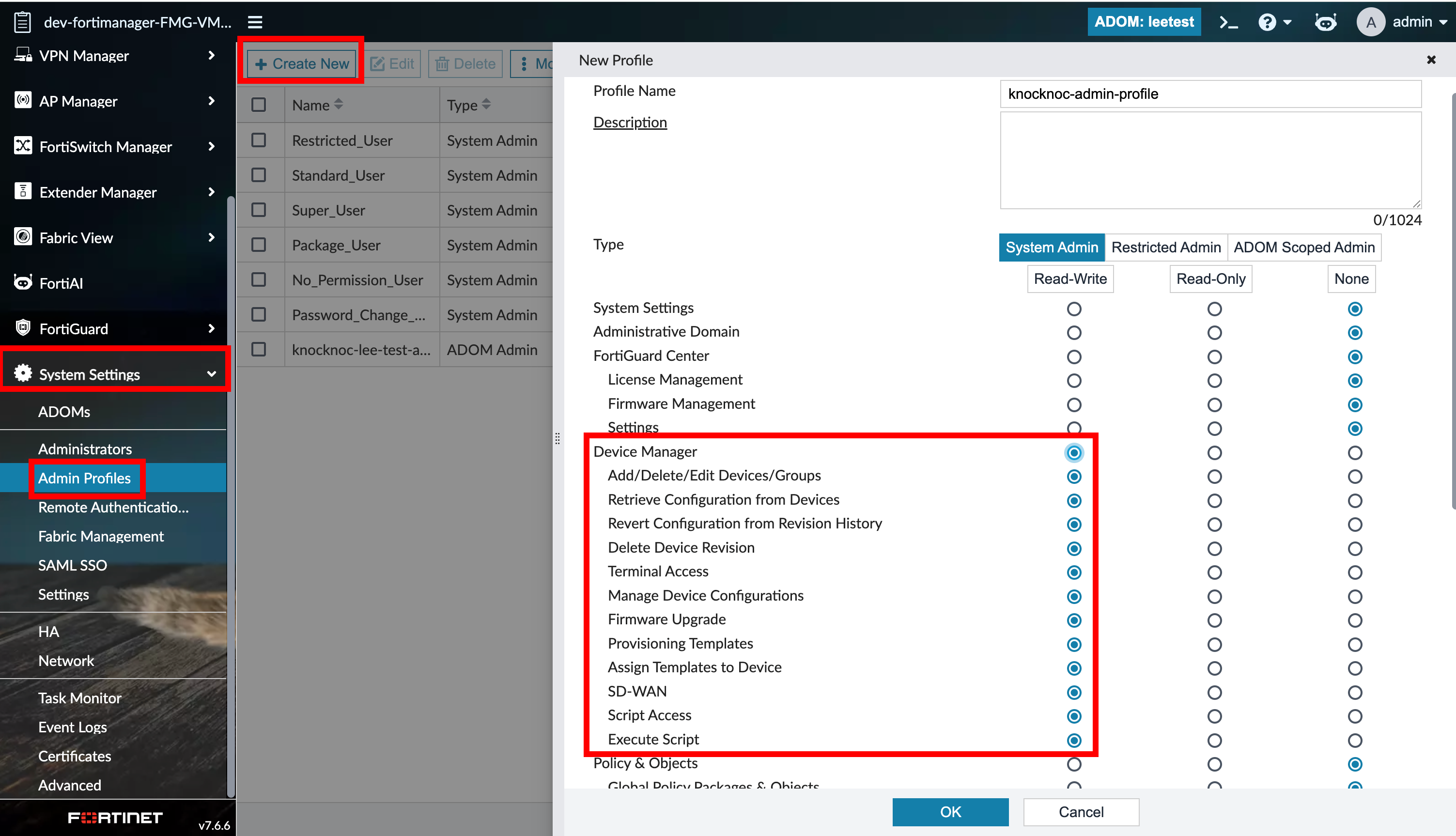Image resolution: width=1456 pixels, height=836 pixels.
Task: Click the FortiAI assistant icon in header
Action: (x=1325, y=22)
